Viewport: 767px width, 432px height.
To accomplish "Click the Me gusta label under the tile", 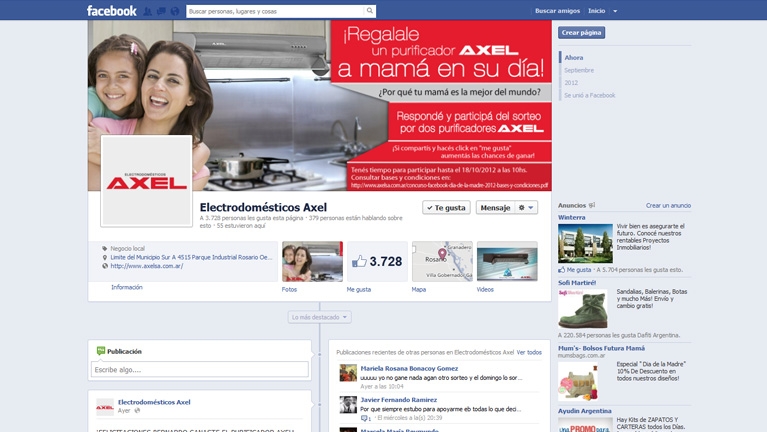I will 359,290.
